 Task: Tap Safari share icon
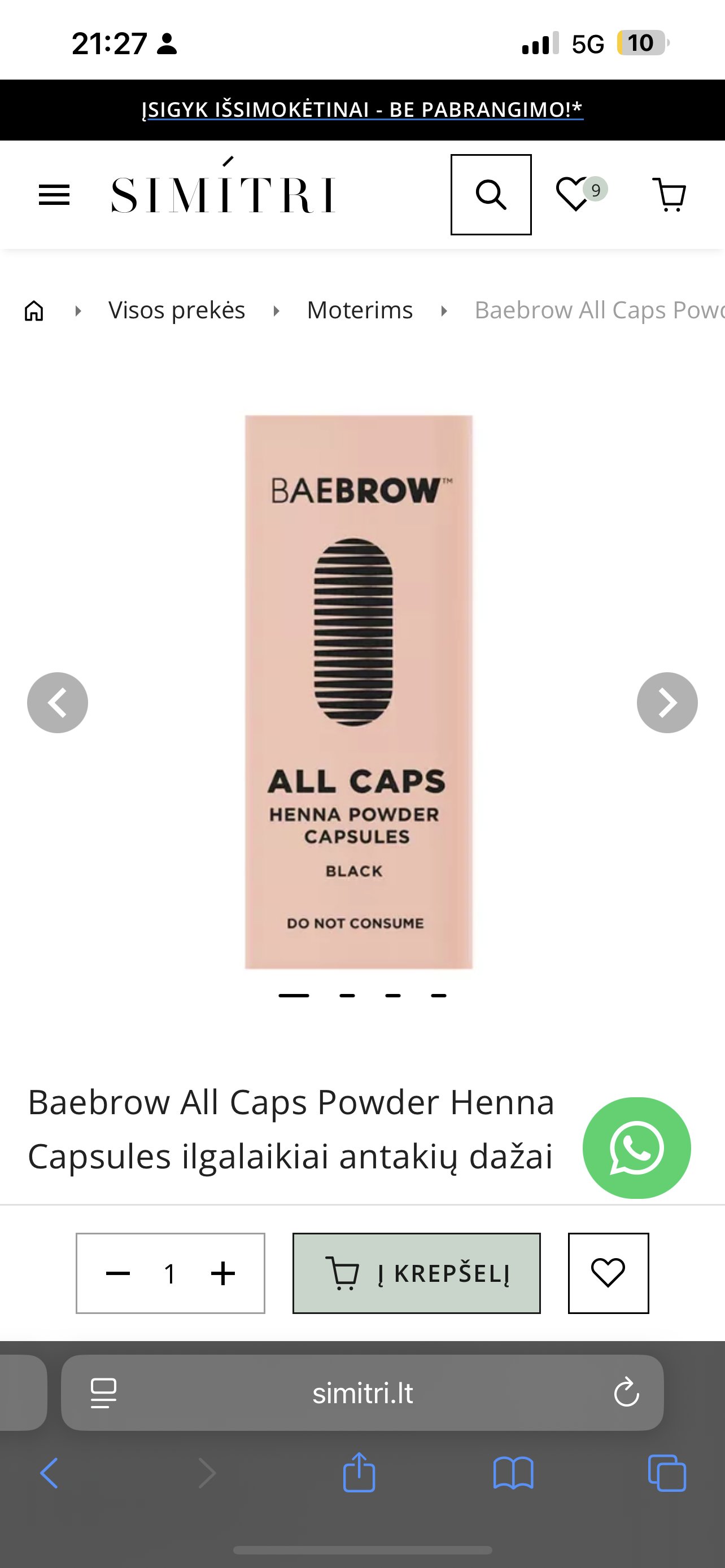click(359, 1473)
